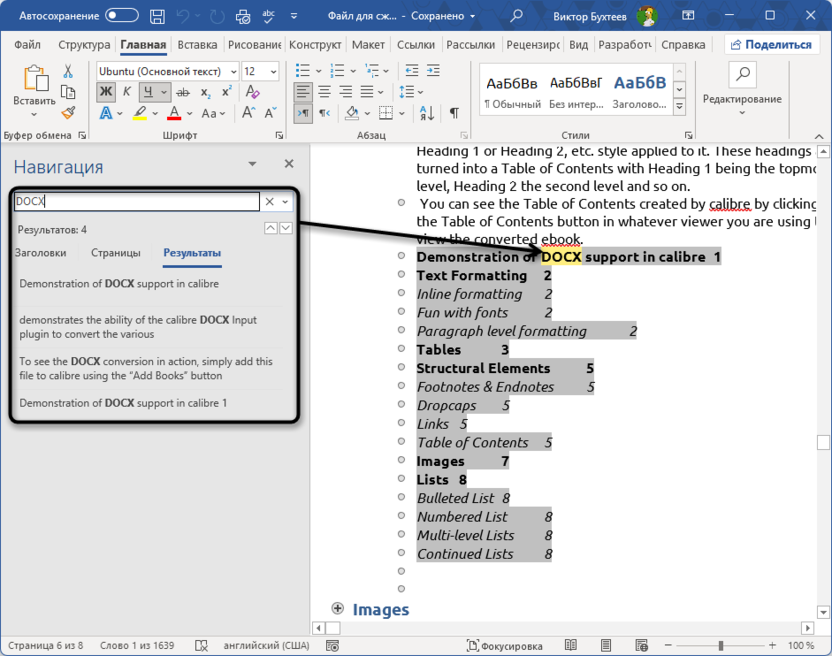This screenshot has width=832, height=656.
Task: Click the center alignment icon
Action: coord(325,92)
